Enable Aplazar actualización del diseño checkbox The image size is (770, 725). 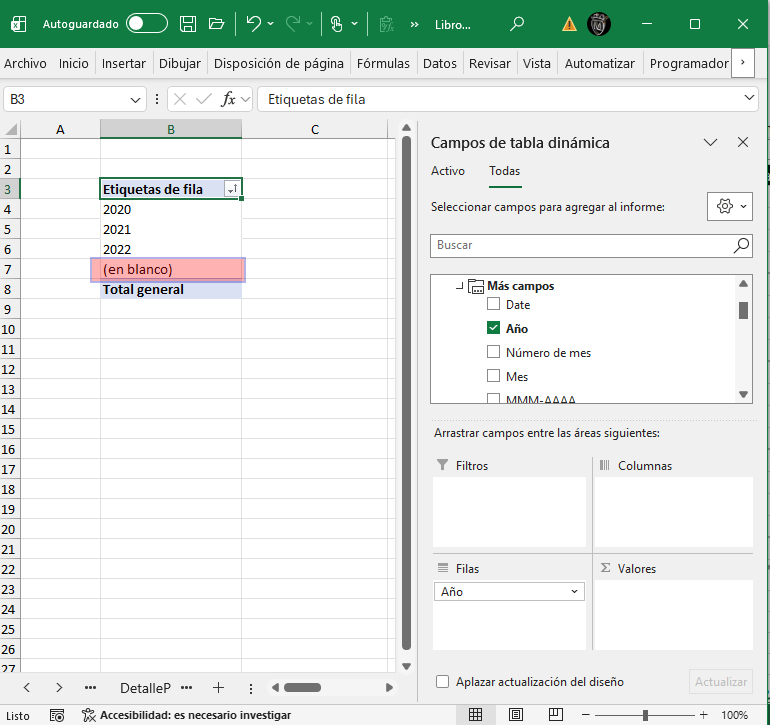pyautogui.click(x=443, y=682)
